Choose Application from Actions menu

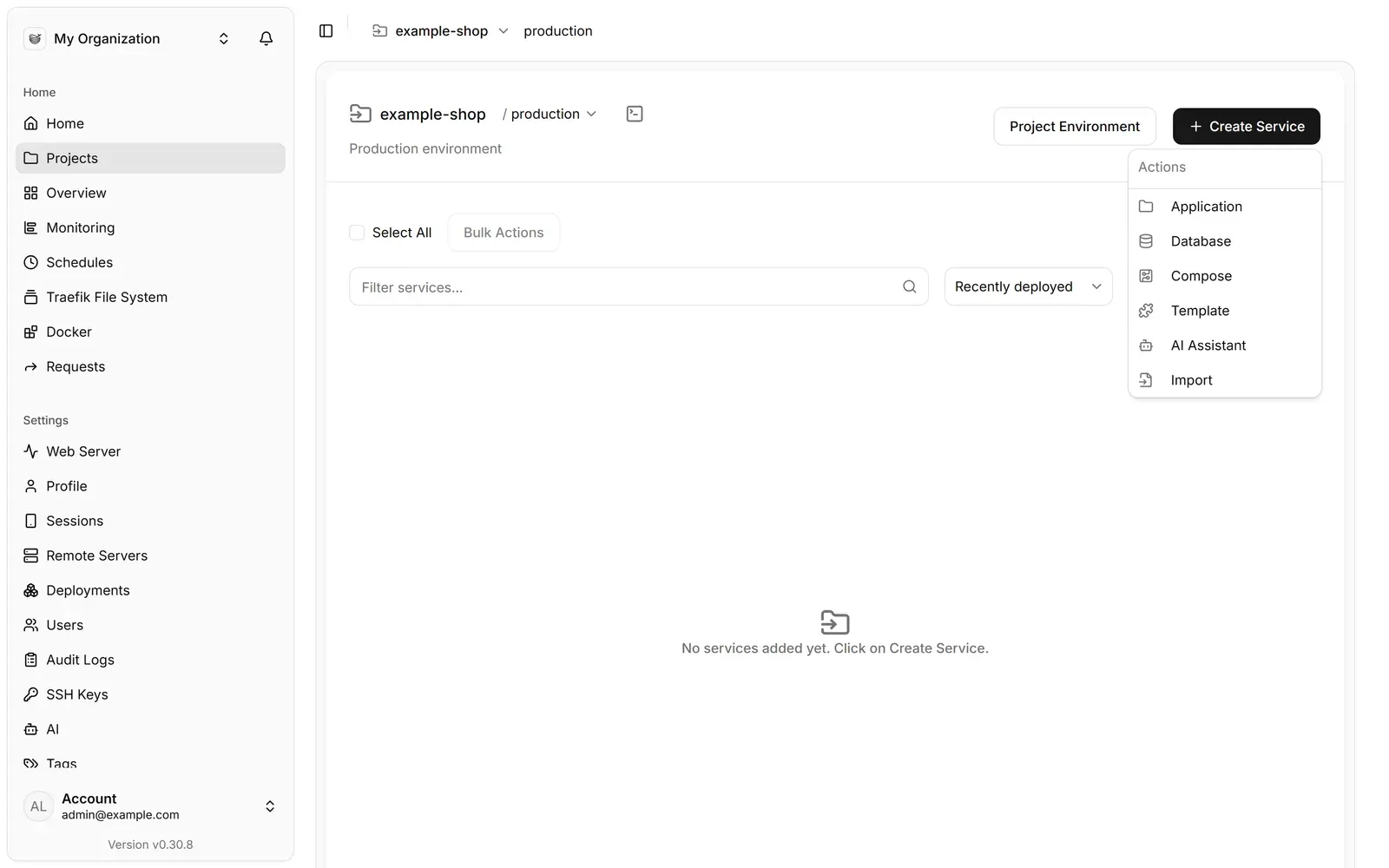[x=1224, y=207]
